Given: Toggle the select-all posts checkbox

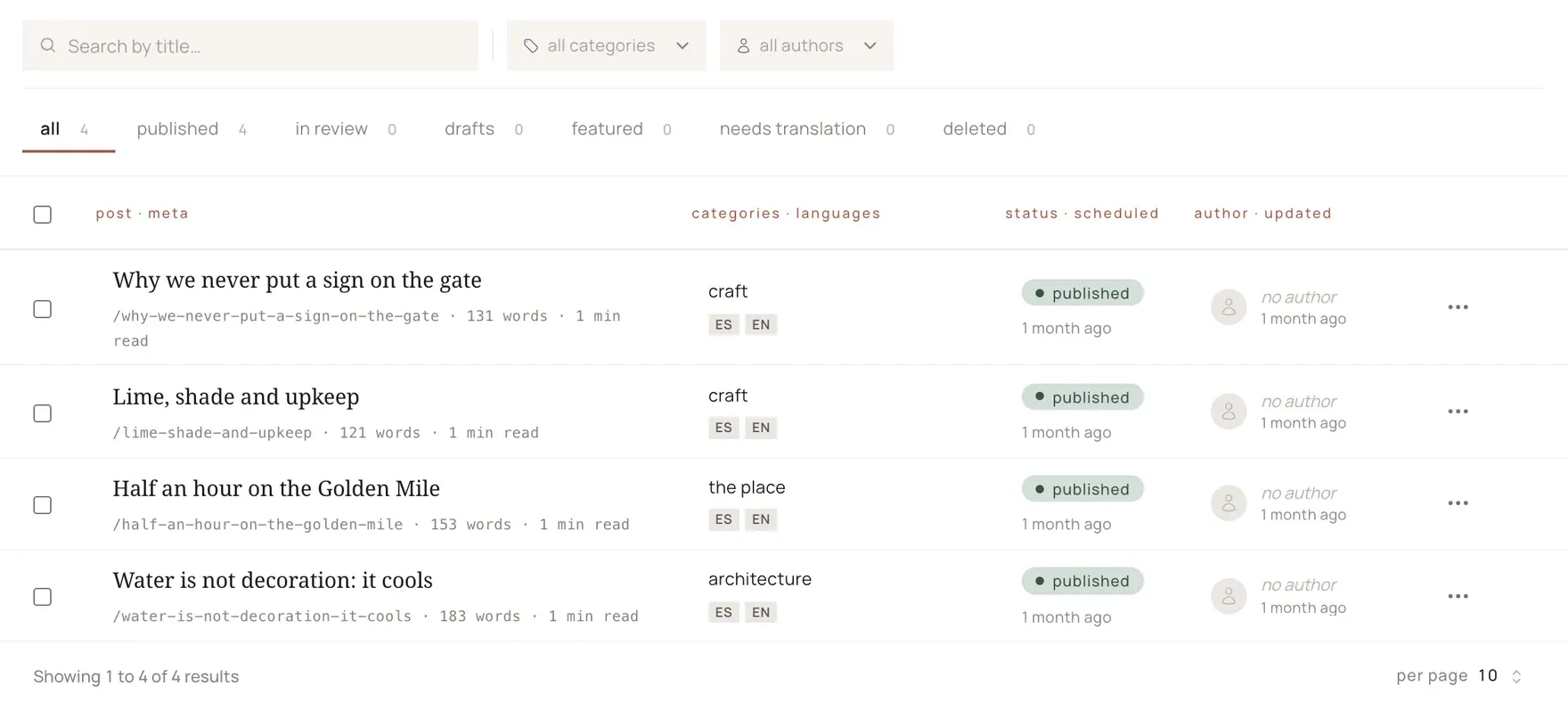Looking at the screenshot, I should 42,215.
